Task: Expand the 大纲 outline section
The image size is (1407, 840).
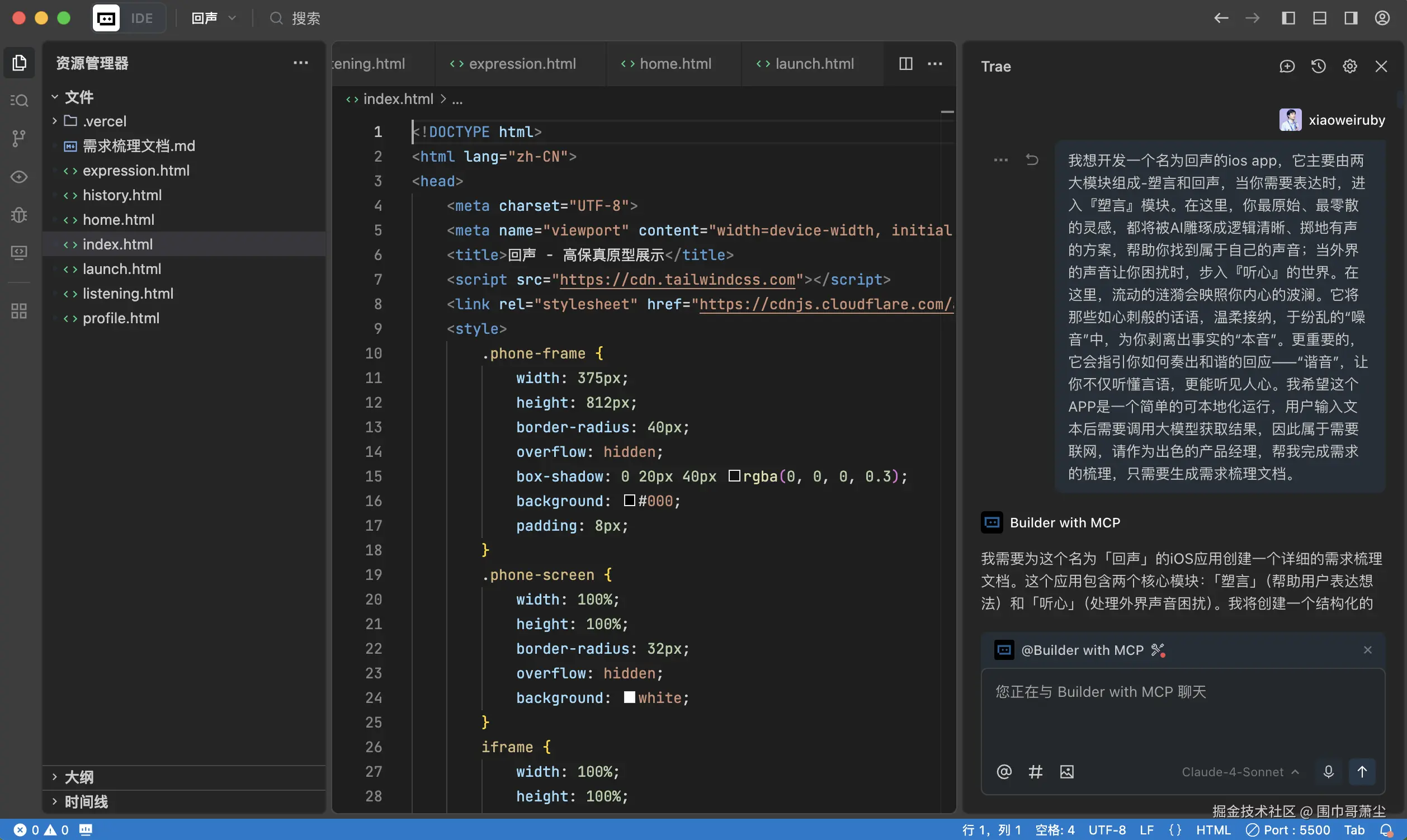Action: point(185,777)
